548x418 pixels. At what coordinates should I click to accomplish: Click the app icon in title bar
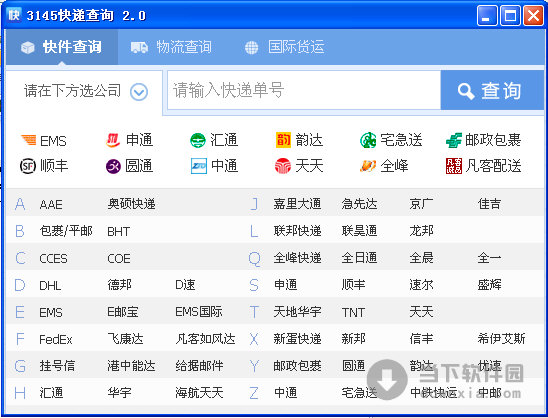point(14,15)
